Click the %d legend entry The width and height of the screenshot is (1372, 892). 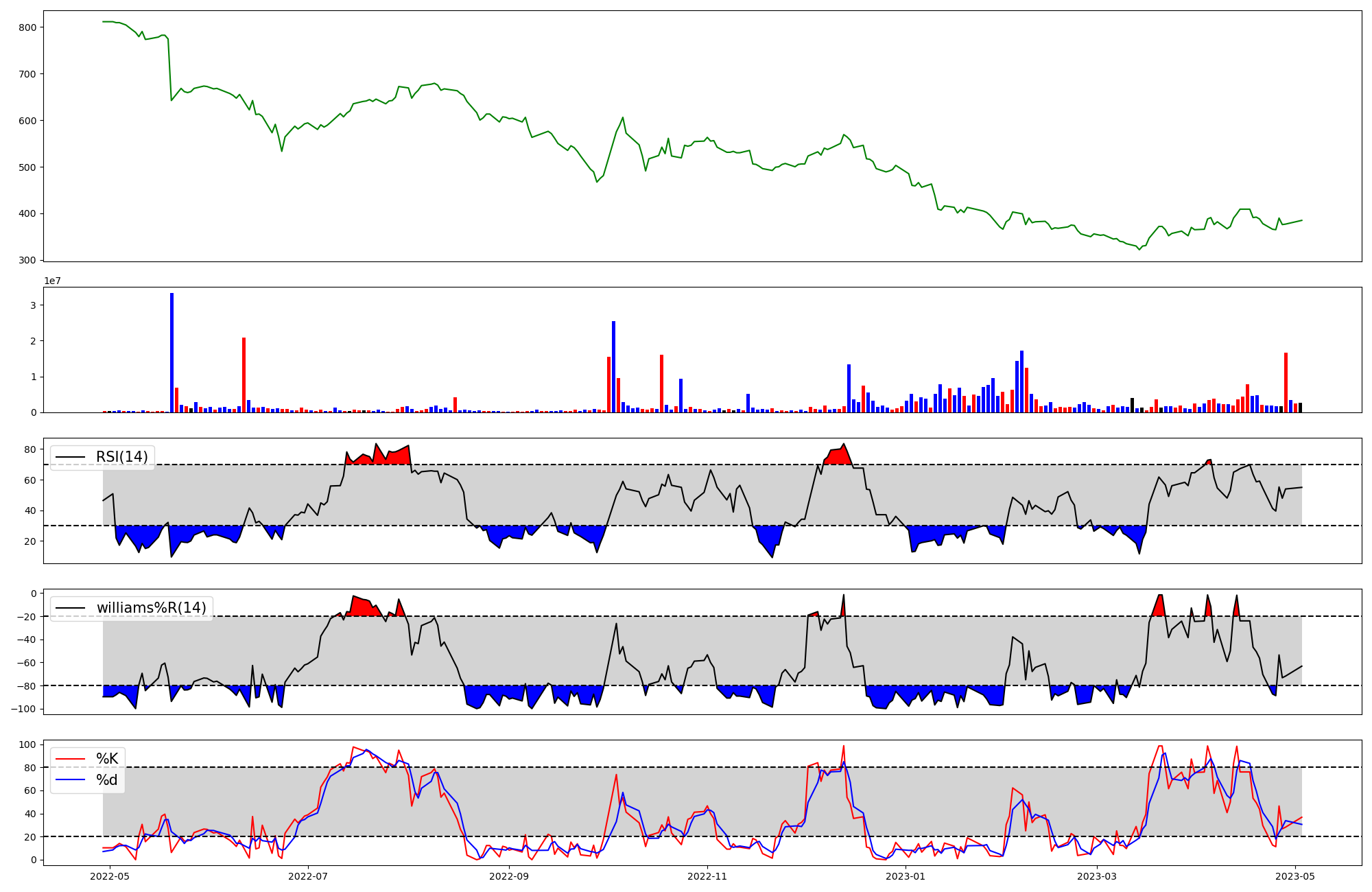coord(107,780)
